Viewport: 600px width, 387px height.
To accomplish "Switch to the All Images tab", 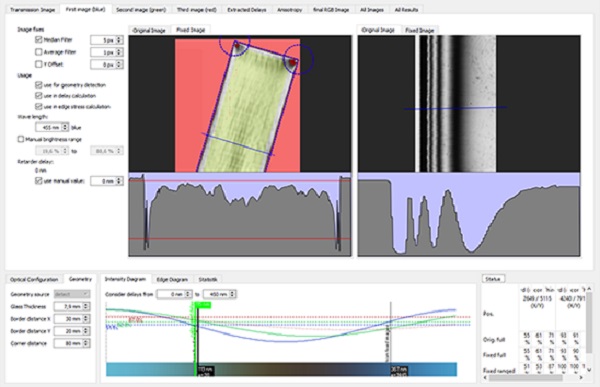I will click(372, 10).
